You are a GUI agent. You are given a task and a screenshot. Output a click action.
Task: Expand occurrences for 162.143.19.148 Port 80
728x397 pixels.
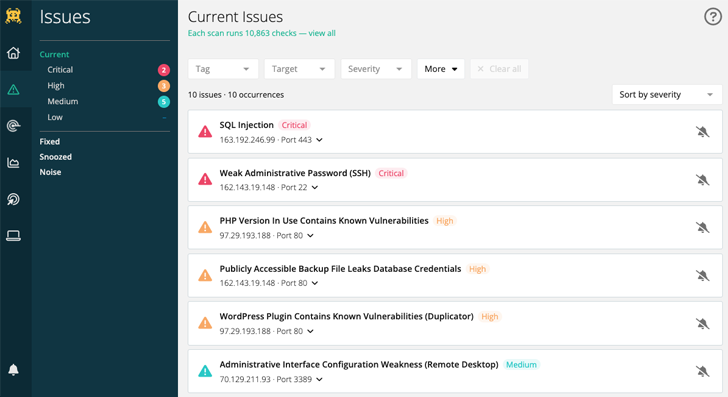coord(315,283)
